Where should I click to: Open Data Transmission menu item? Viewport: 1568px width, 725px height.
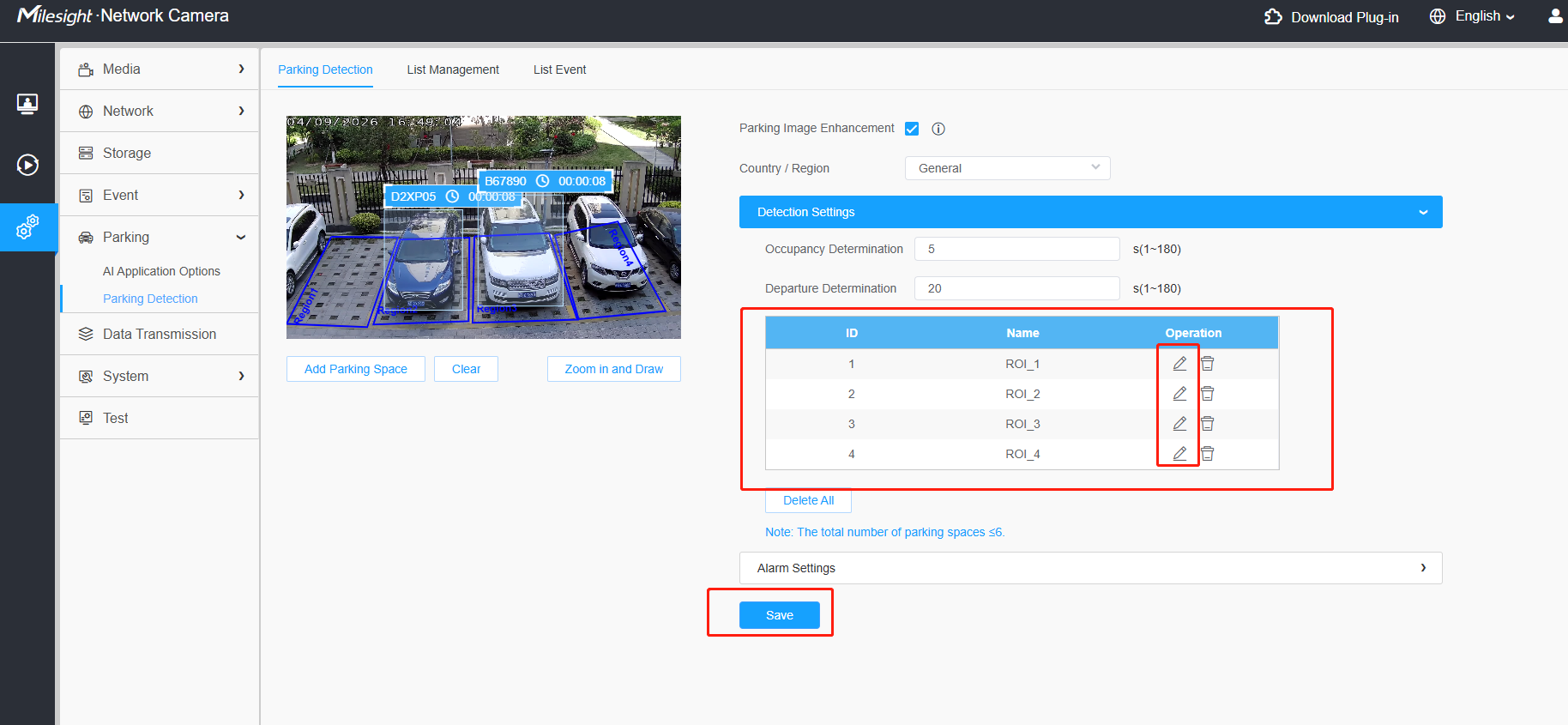click(160, 334)
